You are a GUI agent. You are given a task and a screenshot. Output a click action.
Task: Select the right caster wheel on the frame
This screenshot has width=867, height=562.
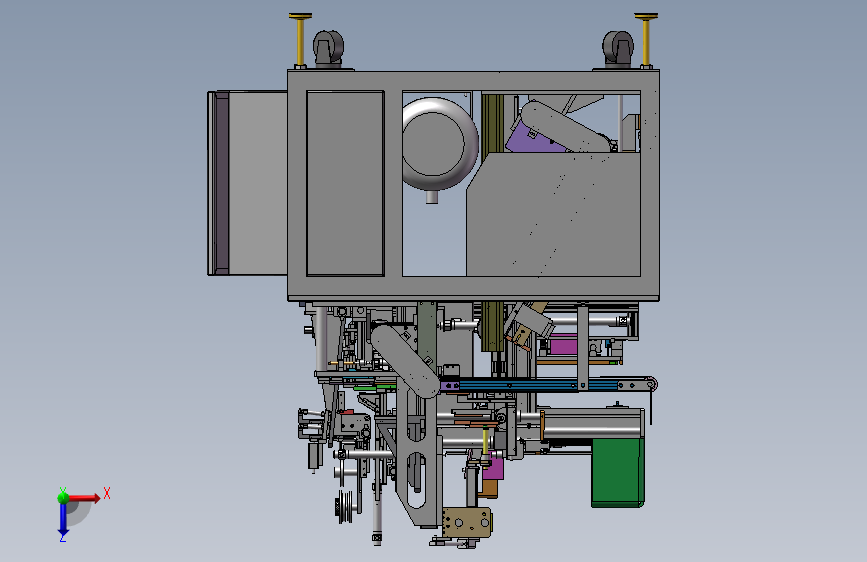[618, 49]
